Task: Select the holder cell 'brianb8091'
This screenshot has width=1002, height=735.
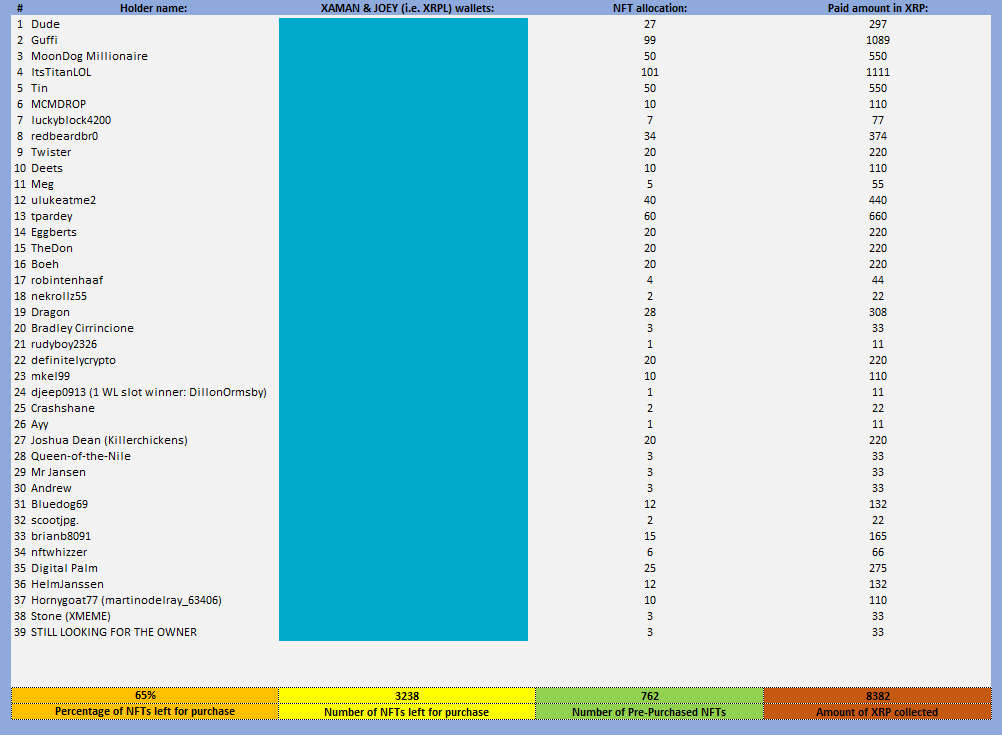Action: click(61, 536)
